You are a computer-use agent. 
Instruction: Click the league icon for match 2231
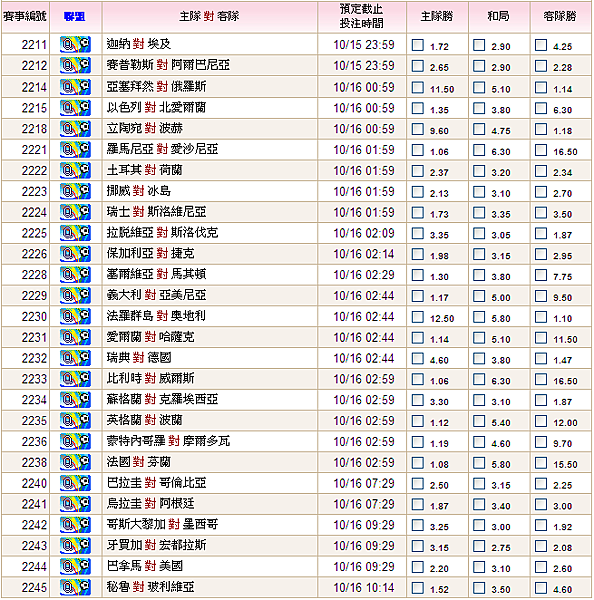[x=75, y=337]
